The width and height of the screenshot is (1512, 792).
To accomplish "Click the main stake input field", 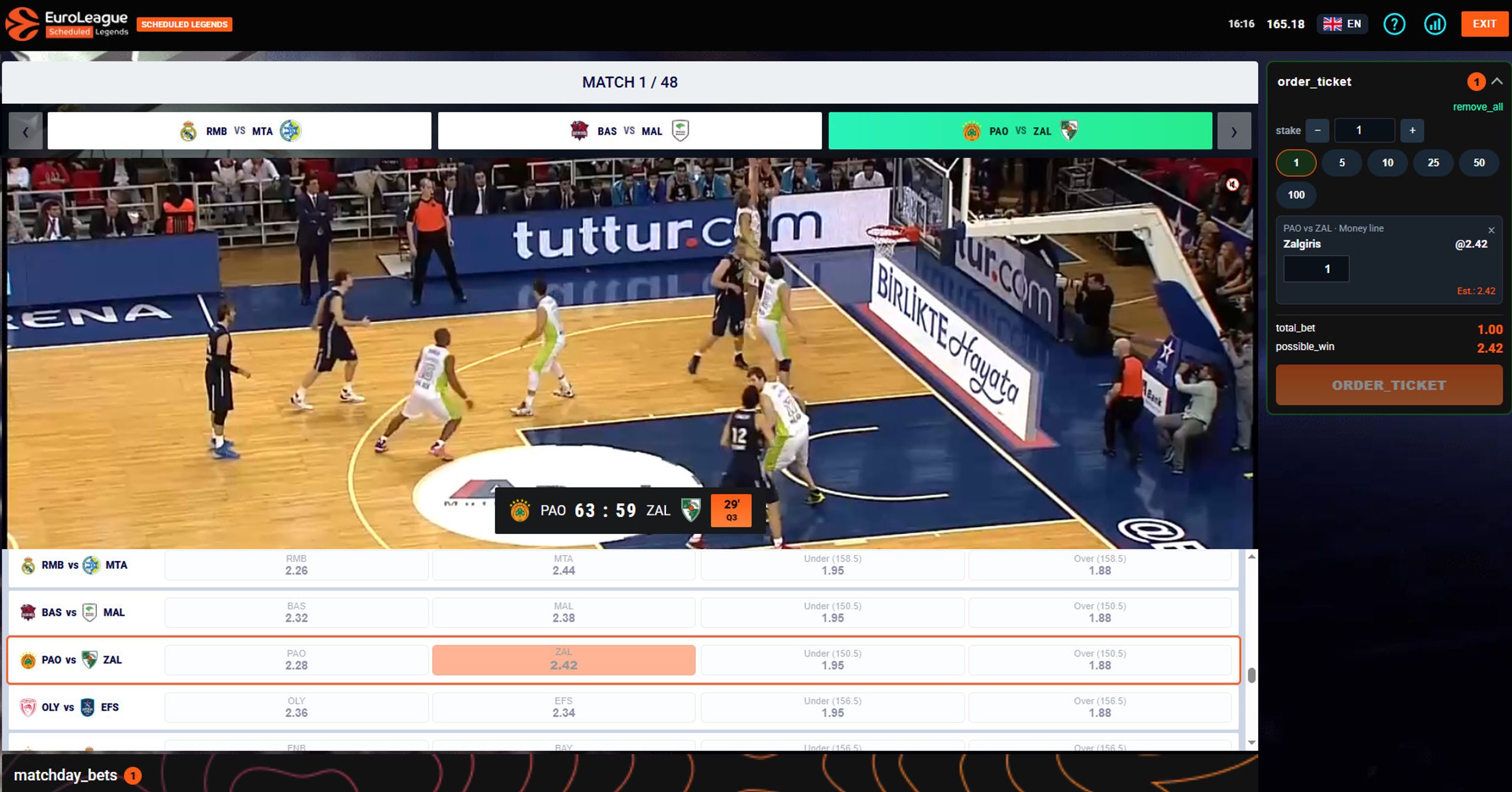I will coord(1364,131).
